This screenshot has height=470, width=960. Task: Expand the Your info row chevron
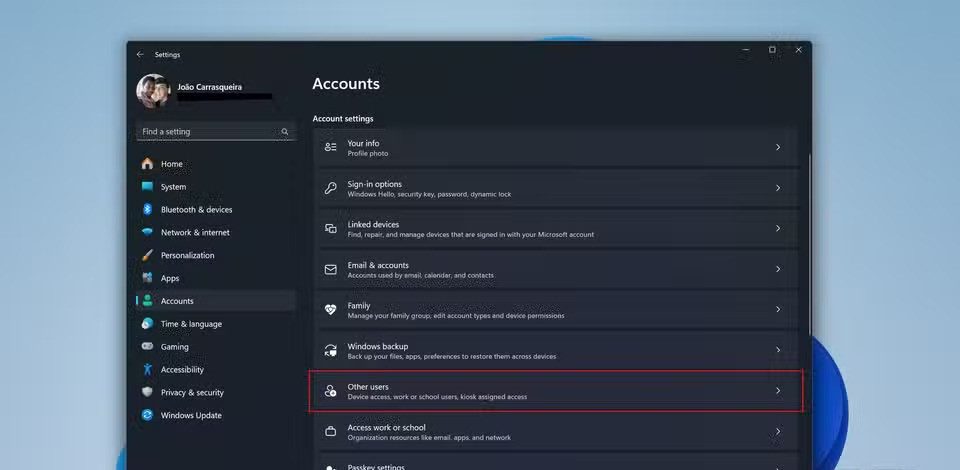[778, 147]
